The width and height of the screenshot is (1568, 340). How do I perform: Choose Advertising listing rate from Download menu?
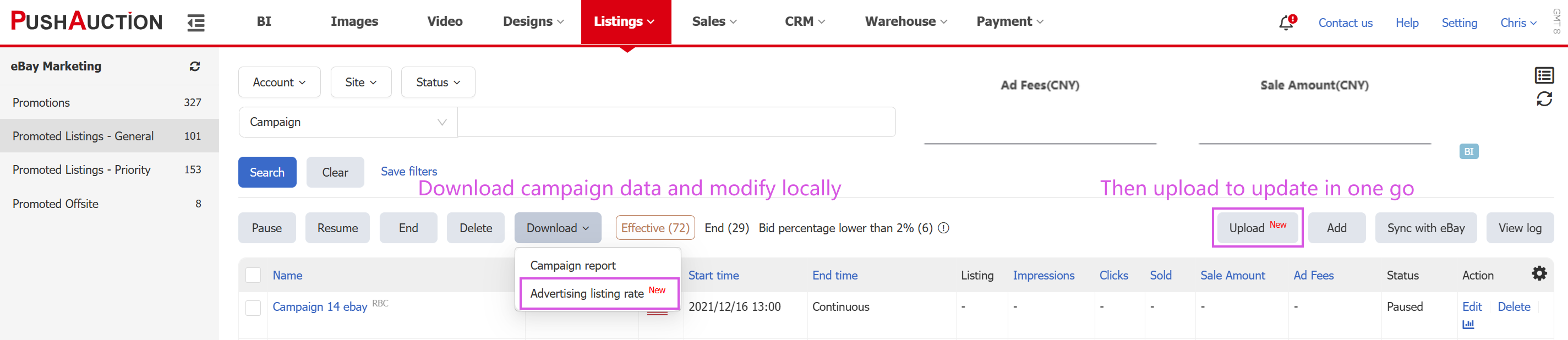point(587,294)
